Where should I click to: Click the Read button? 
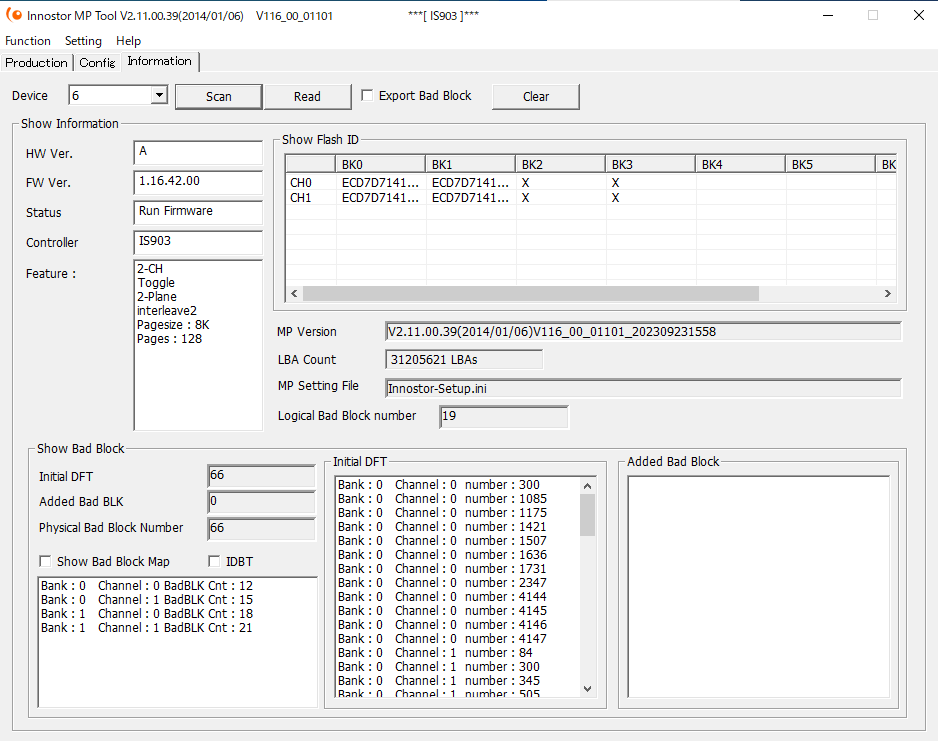pos(307,96)
